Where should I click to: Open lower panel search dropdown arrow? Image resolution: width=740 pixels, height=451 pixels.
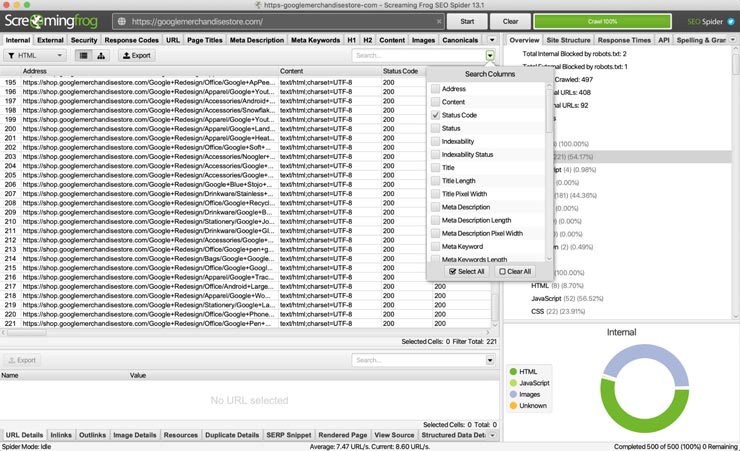[490, 360]
